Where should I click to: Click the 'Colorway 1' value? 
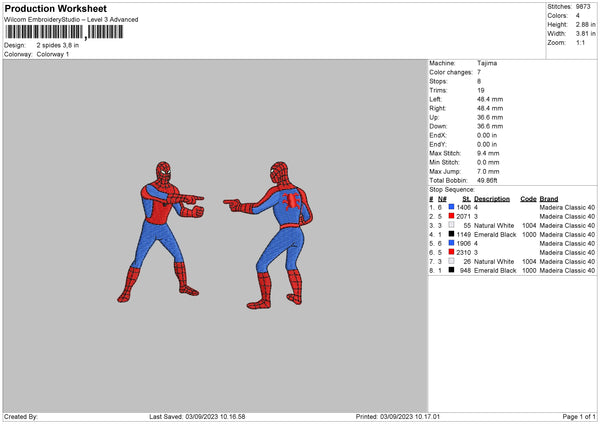(x=53, y=54)
